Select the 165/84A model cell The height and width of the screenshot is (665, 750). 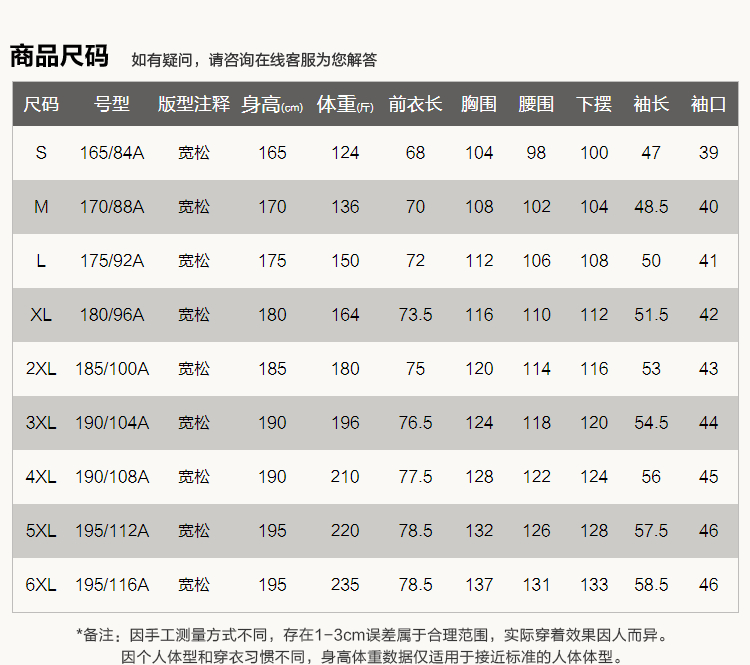pyautogui.click(x=112, y=153)
